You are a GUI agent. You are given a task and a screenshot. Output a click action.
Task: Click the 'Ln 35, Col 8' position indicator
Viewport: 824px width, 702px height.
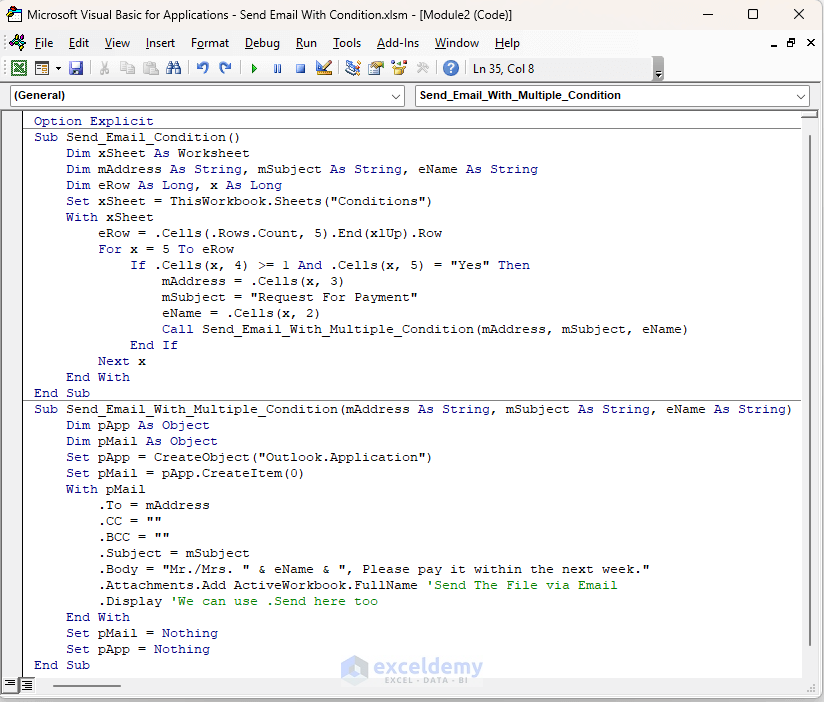click(503, 69)
